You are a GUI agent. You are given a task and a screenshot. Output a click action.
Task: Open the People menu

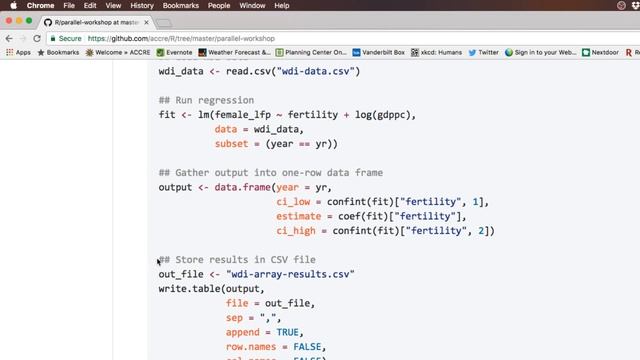pyautogui.click(x=219, y=5)
